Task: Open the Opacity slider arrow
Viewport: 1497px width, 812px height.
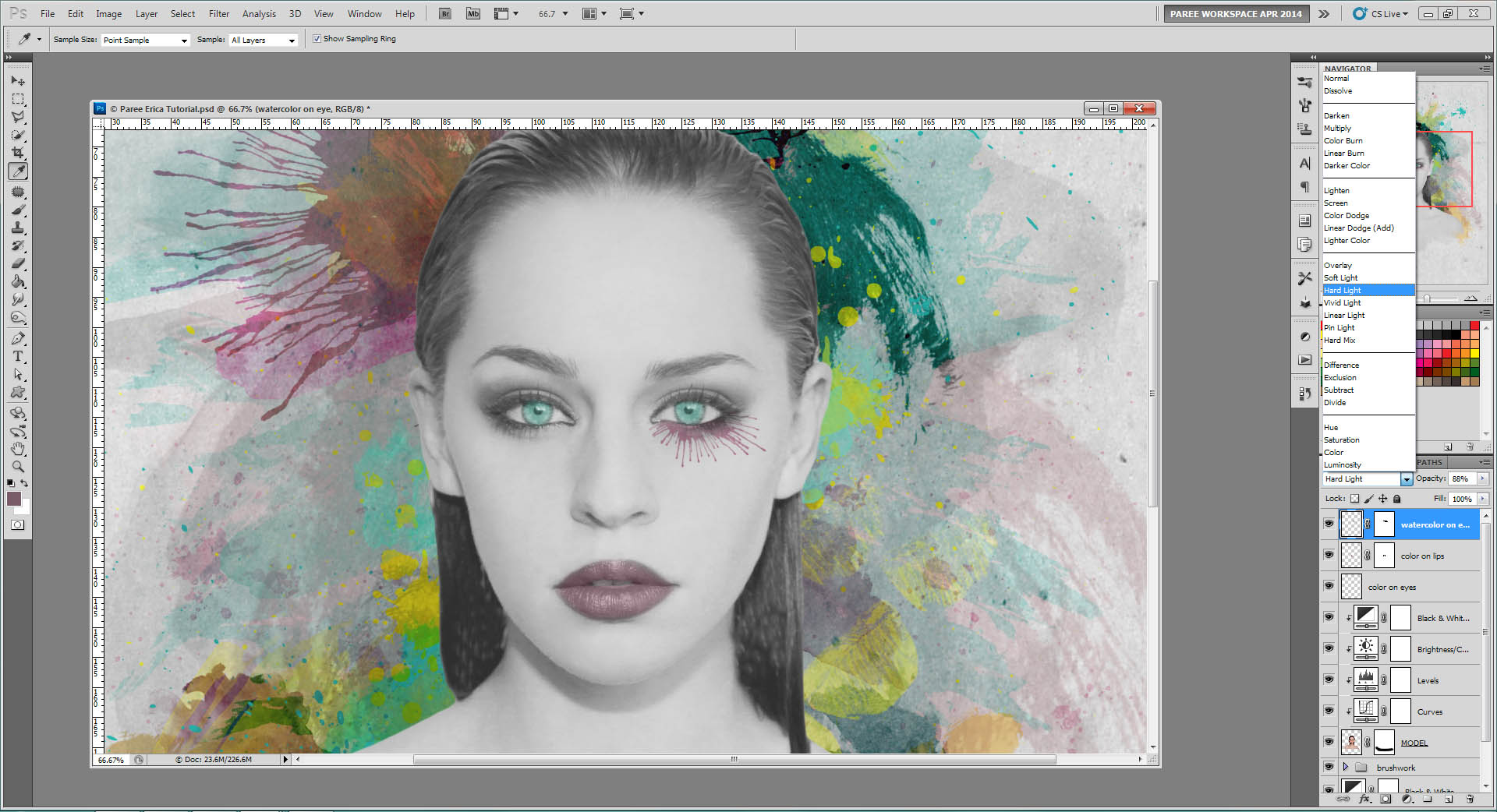Action: [x=1482, y=479]
